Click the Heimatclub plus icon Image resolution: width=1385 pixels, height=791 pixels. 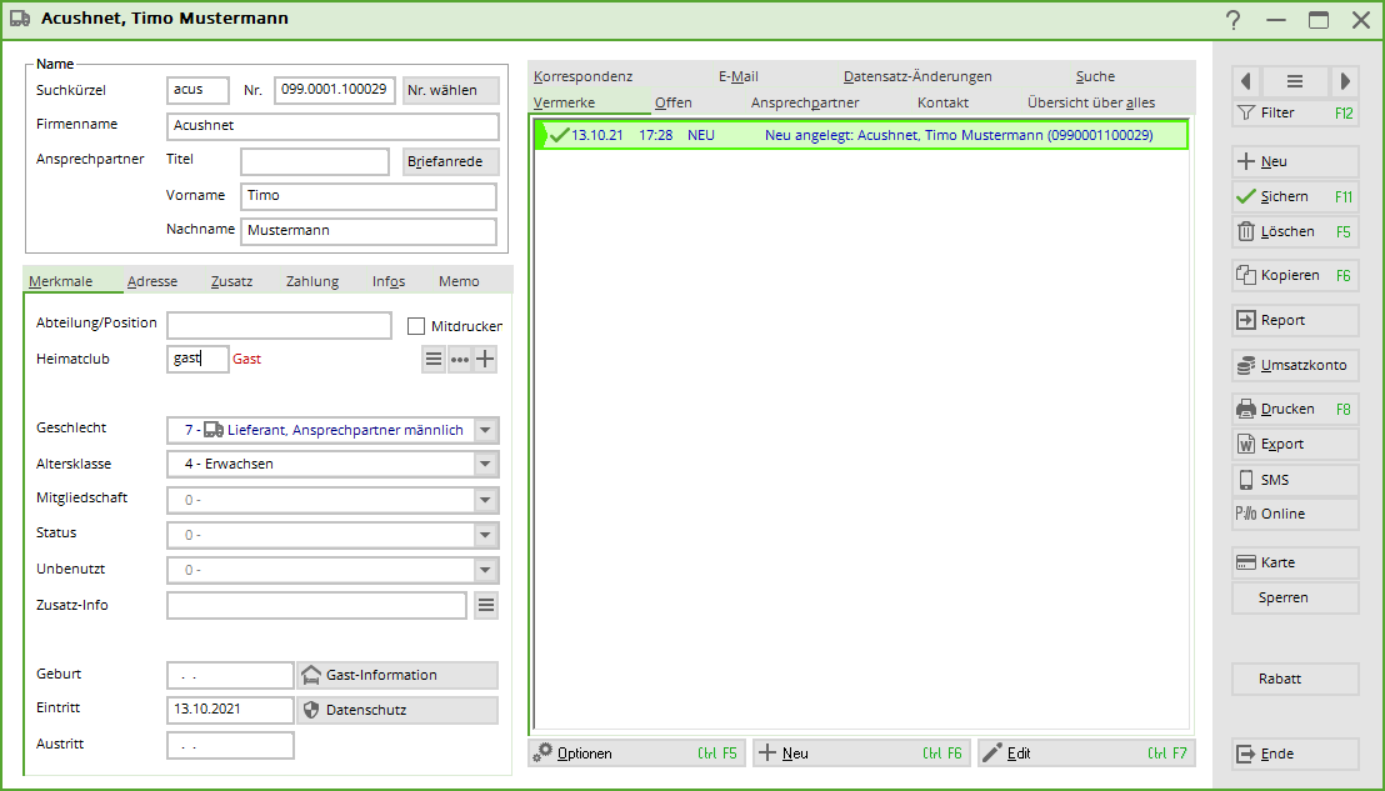(x=485, y=360)
